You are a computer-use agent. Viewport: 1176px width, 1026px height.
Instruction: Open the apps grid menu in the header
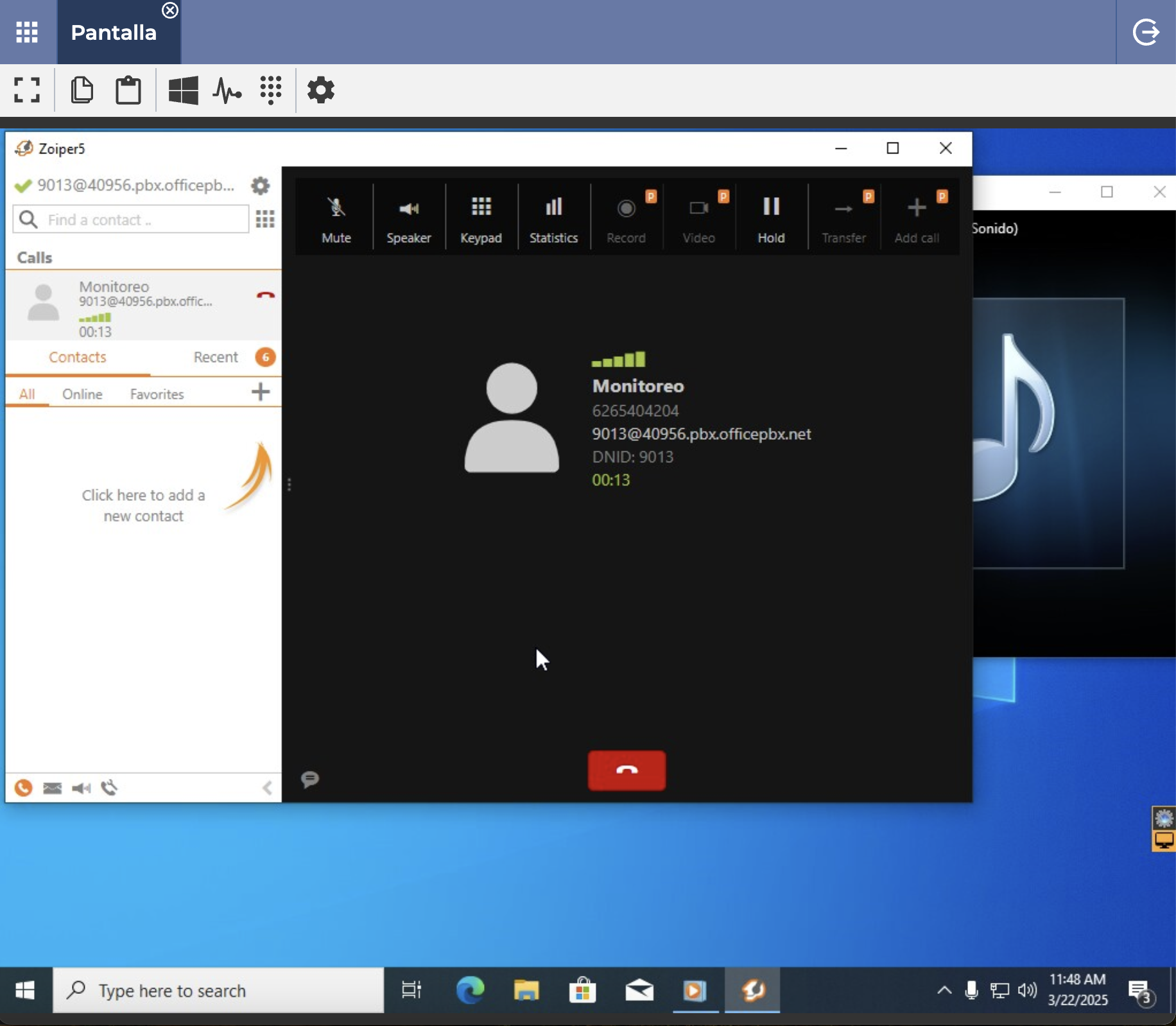27,32
